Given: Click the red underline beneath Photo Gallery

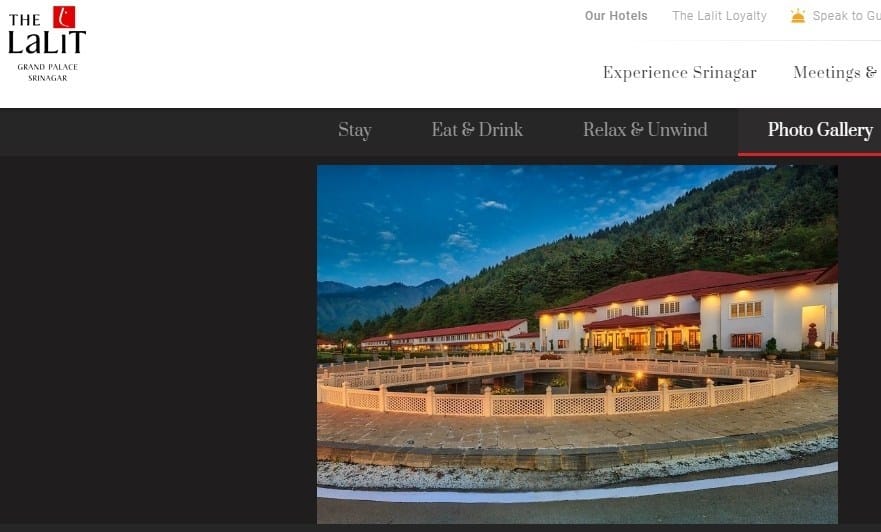Looking at the screenshot, I should pyautogui.click(x=809, y=154).
